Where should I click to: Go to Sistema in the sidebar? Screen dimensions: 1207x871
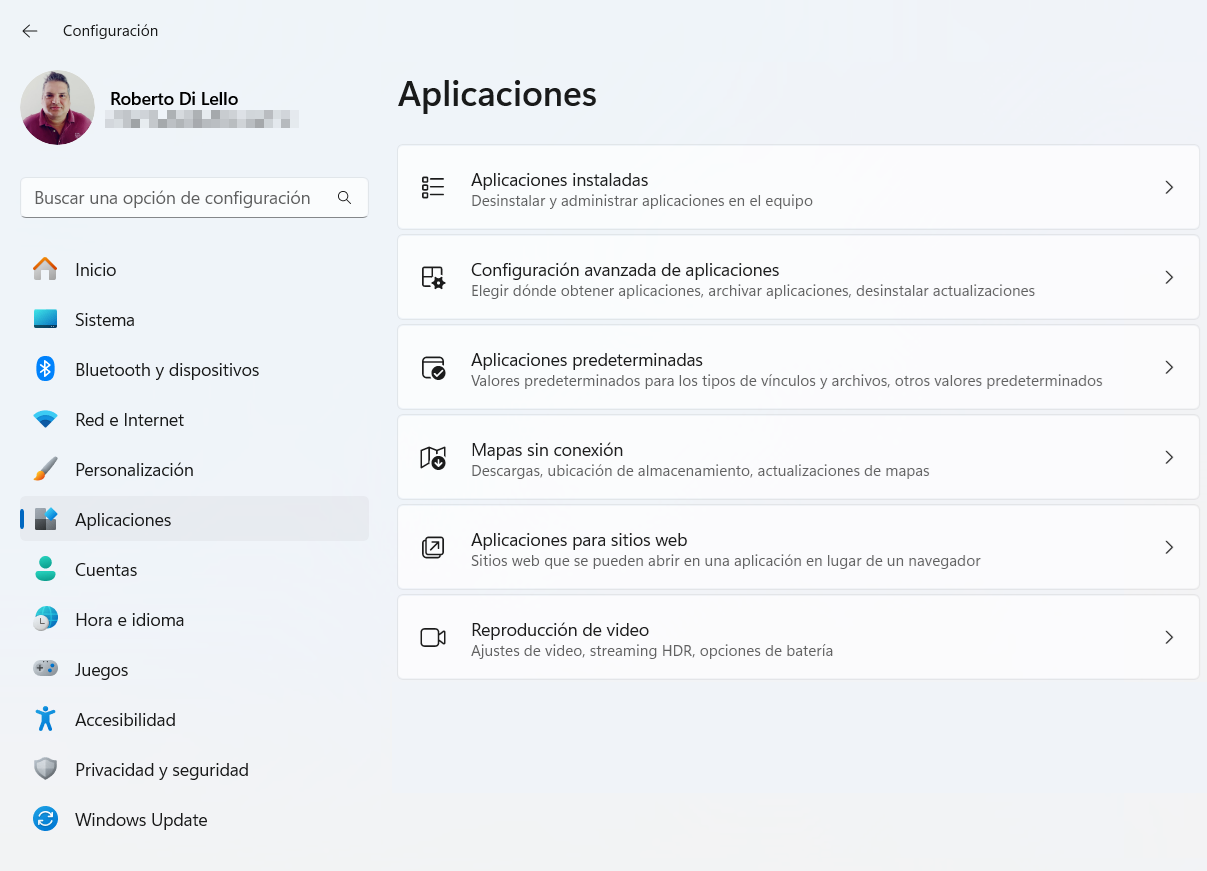[x=104, y=320]
